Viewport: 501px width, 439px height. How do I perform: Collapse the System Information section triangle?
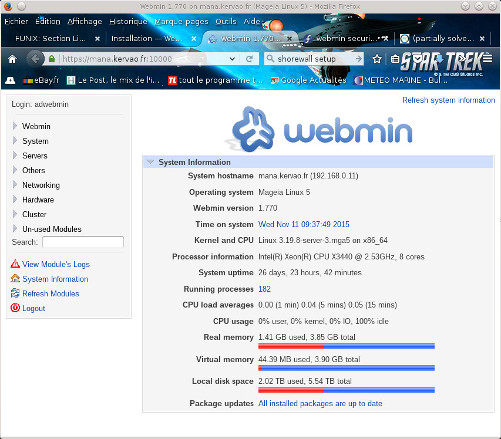150,162
